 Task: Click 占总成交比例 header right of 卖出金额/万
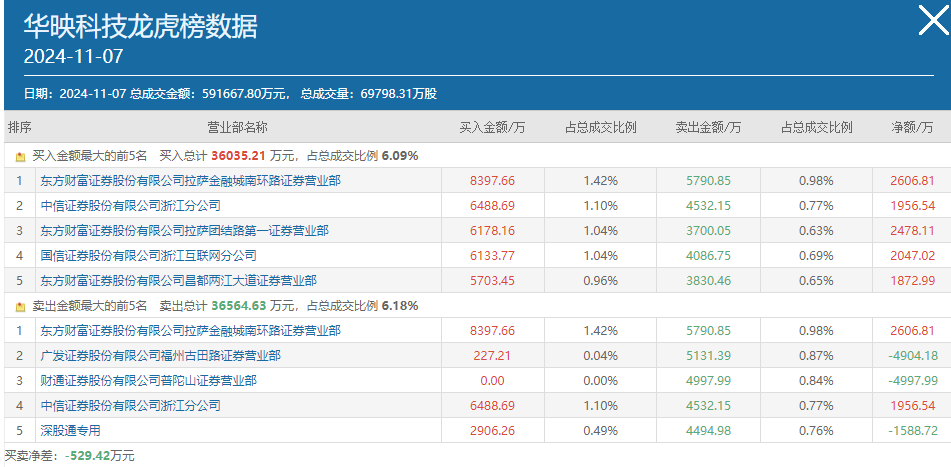(x=816, y=127)
